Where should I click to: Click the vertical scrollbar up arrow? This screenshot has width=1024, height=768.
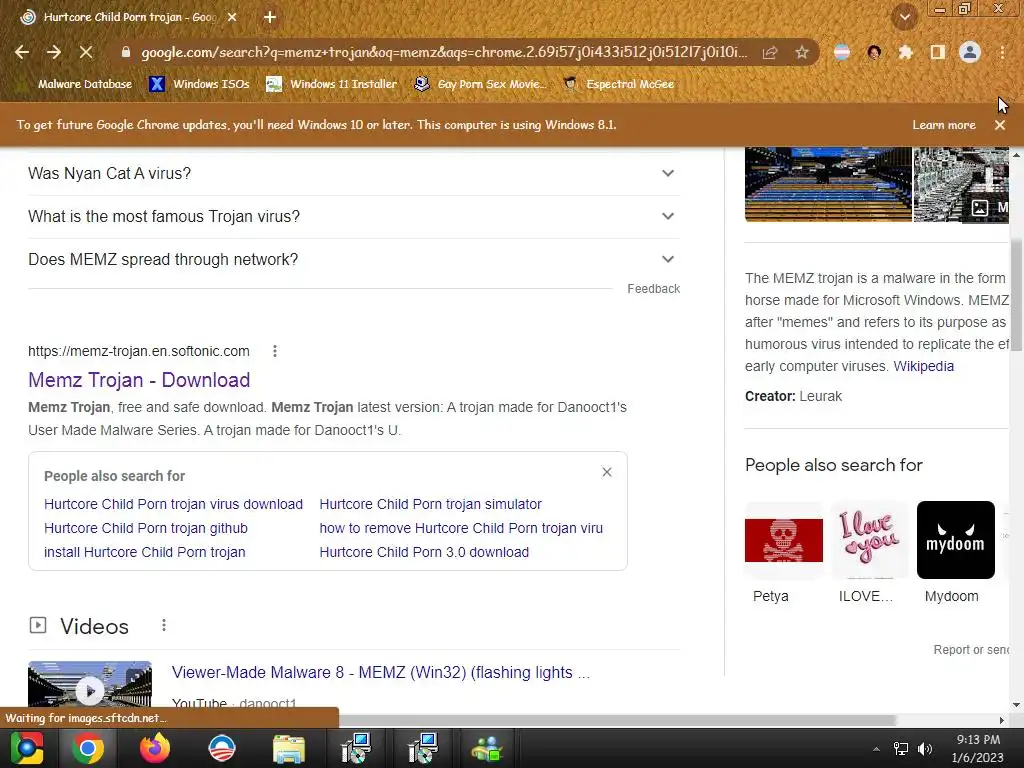coord(1016,155)
